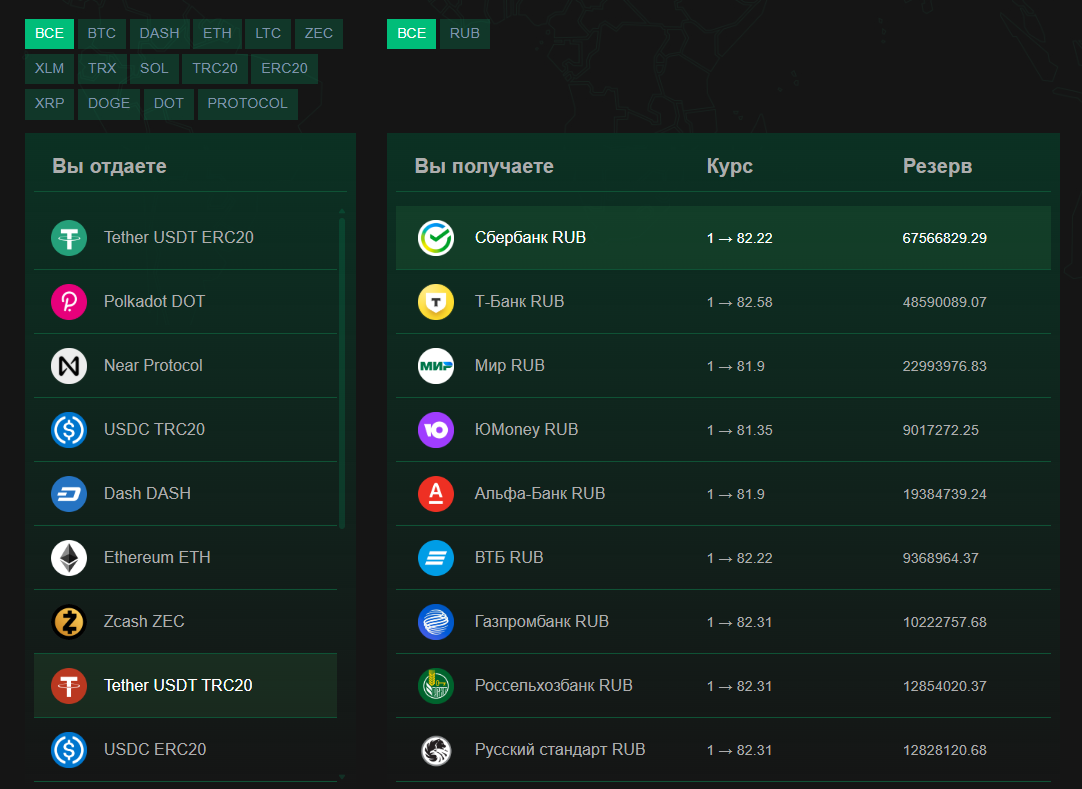Click the Dash DASH coin icon

(69, 494)
